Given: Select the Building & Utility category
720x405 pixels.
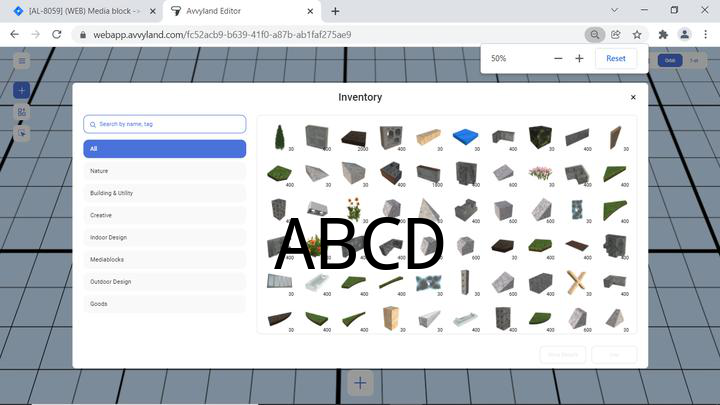Looking at the screenshot, I should [x=164, y=193].
